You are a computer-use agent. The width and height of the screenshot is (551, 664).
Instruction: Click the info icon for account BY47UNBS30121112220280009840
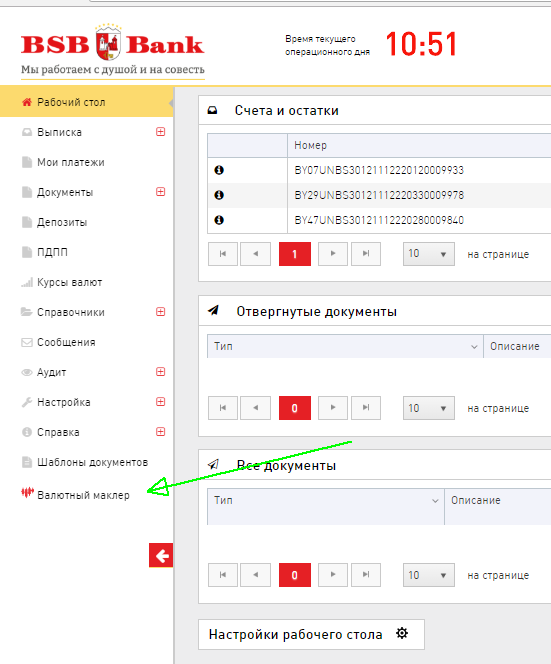click(x=219, y=220)
